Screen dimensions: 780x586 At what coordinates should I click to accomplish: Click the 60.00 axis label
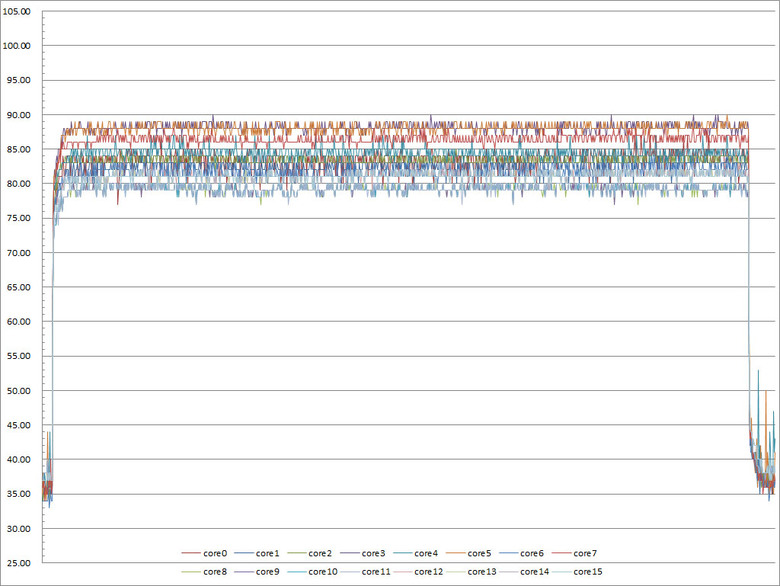click(x=18, y=321)
